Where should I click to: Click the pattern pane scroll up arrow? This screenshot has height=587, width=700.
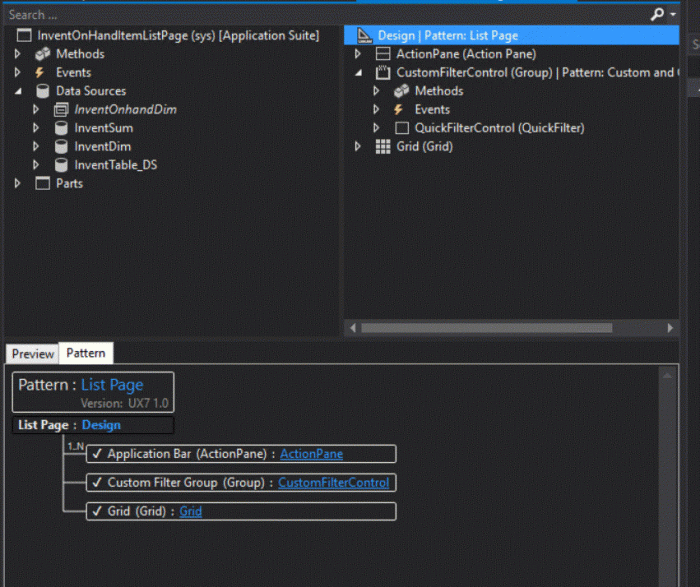[x=667, y=376]
